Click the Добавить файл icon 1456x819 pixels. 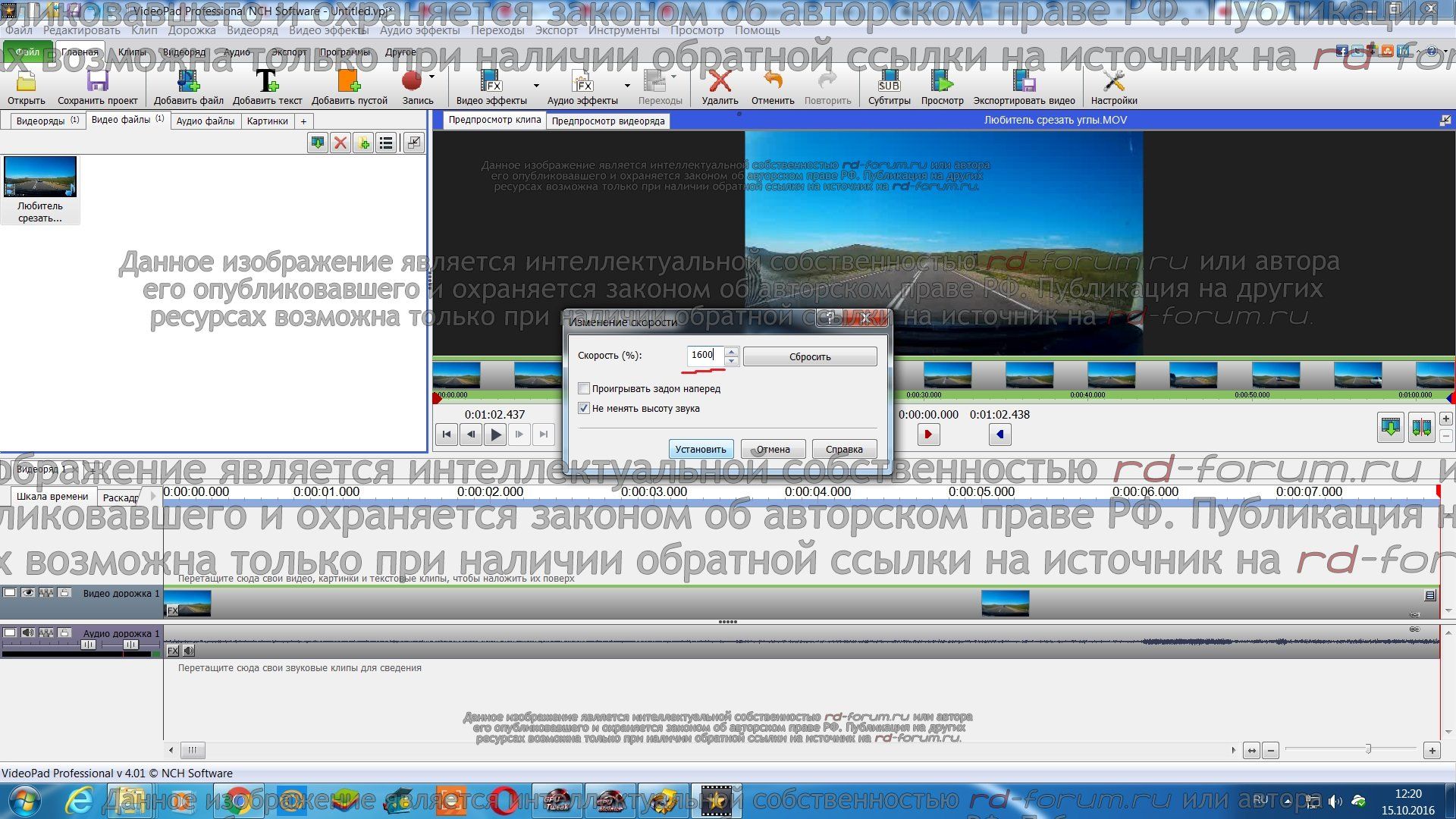188,81
